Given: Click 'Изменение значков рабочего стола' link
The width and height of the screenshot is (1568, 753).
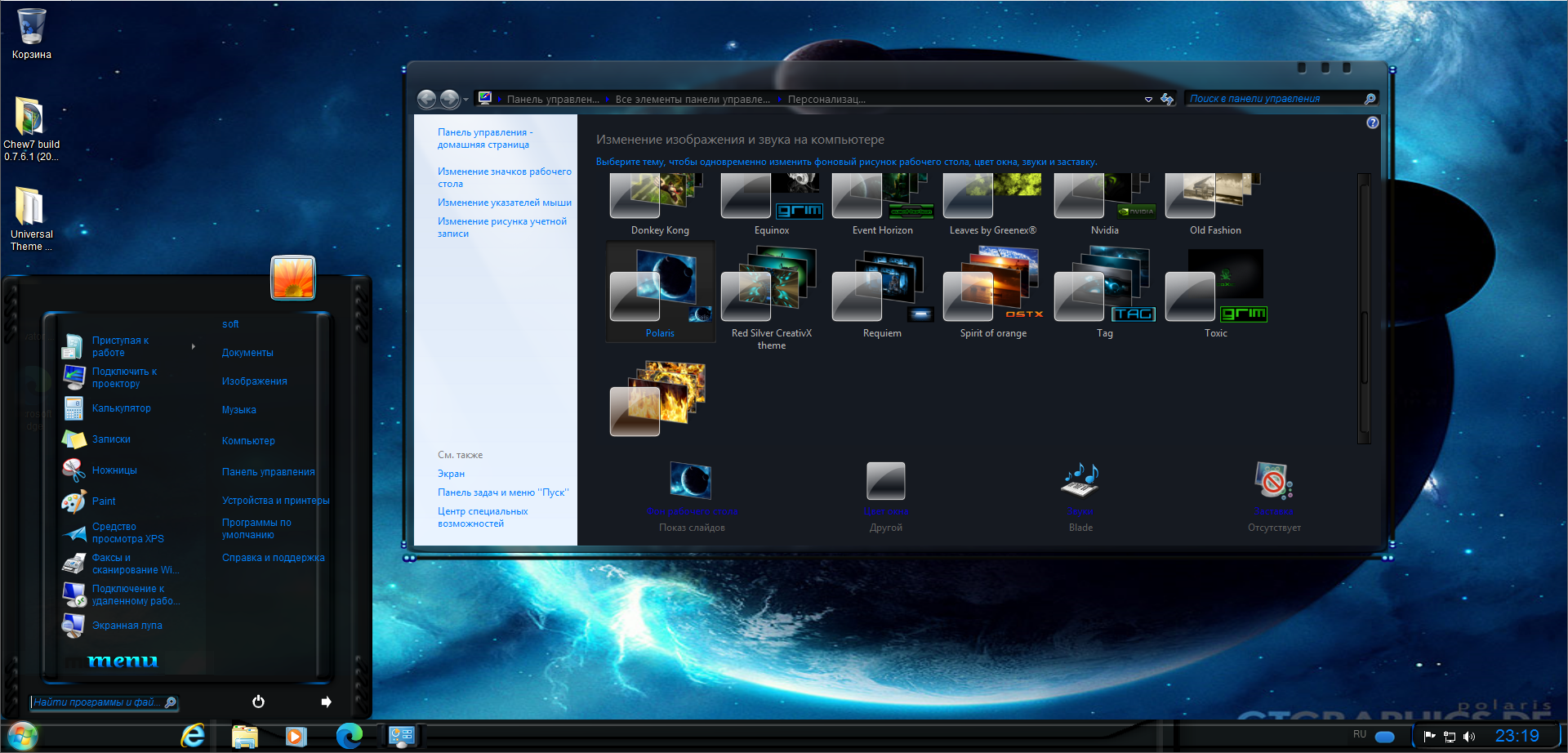Looking at the screenshot, I should click(504, 177).
